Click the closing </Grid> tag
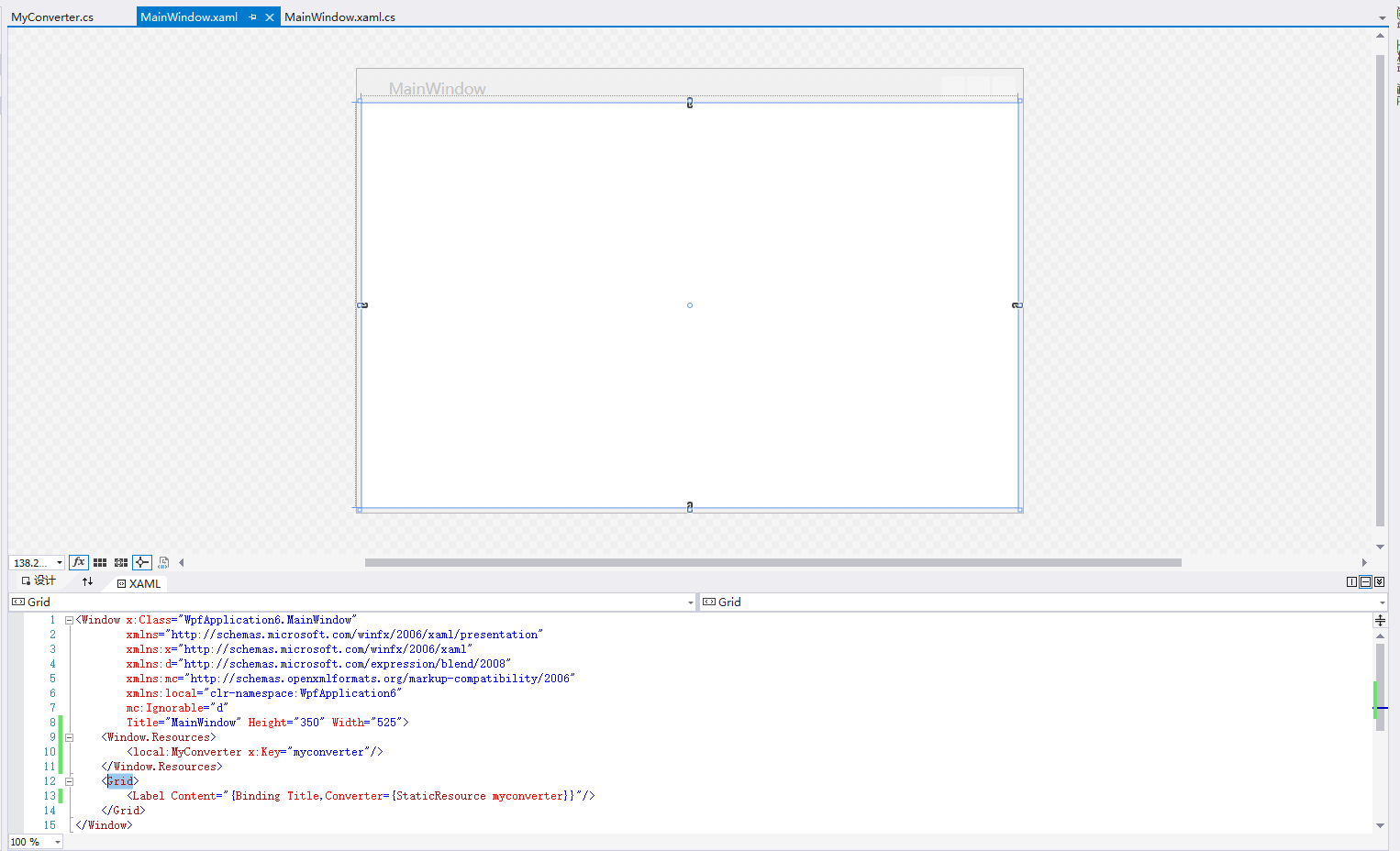1400x851 pixels. [x=123, y=811]
